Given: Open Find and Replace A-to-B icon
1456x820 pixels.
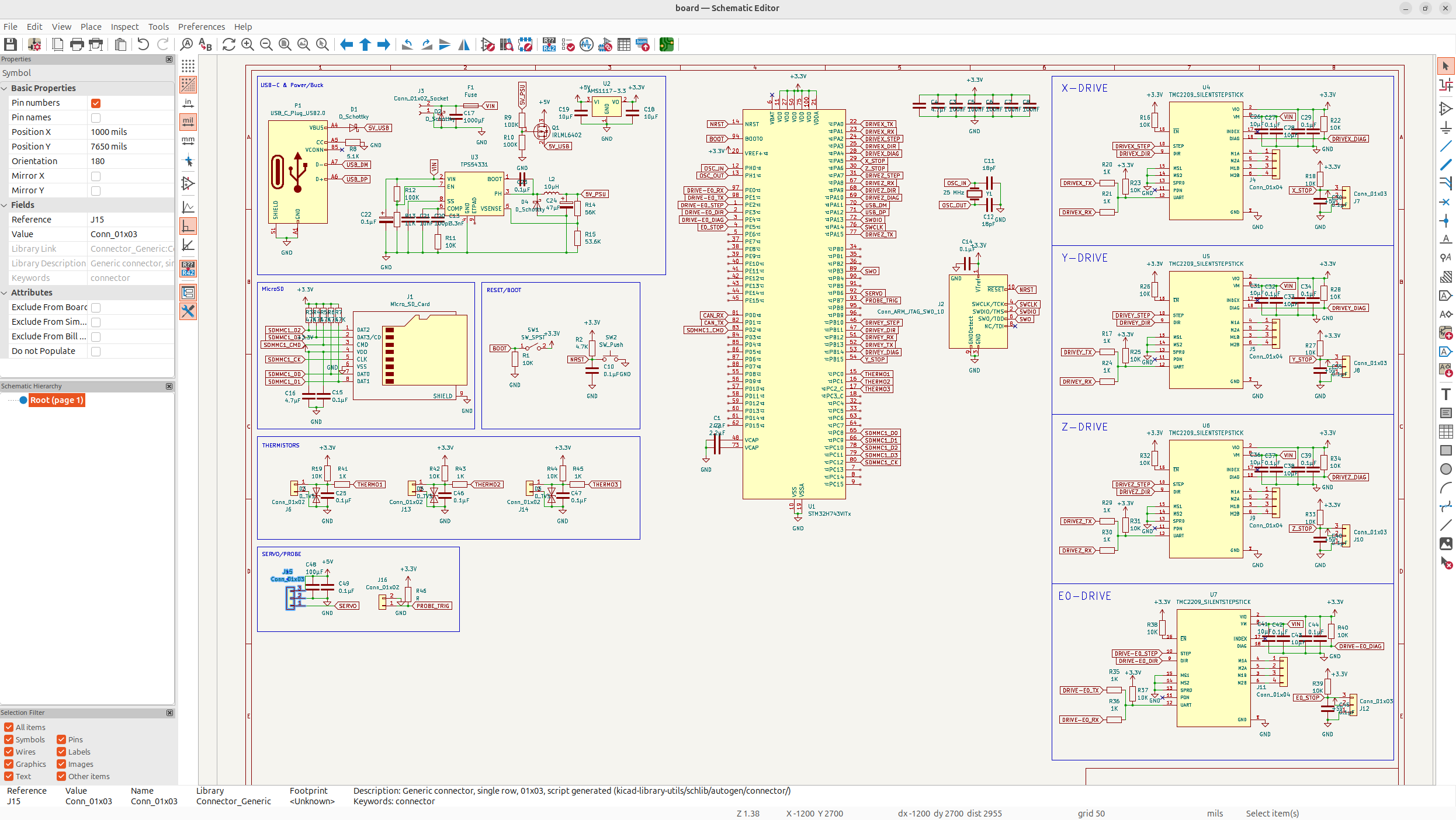Looking at the screenshot, I should [205, 44].
